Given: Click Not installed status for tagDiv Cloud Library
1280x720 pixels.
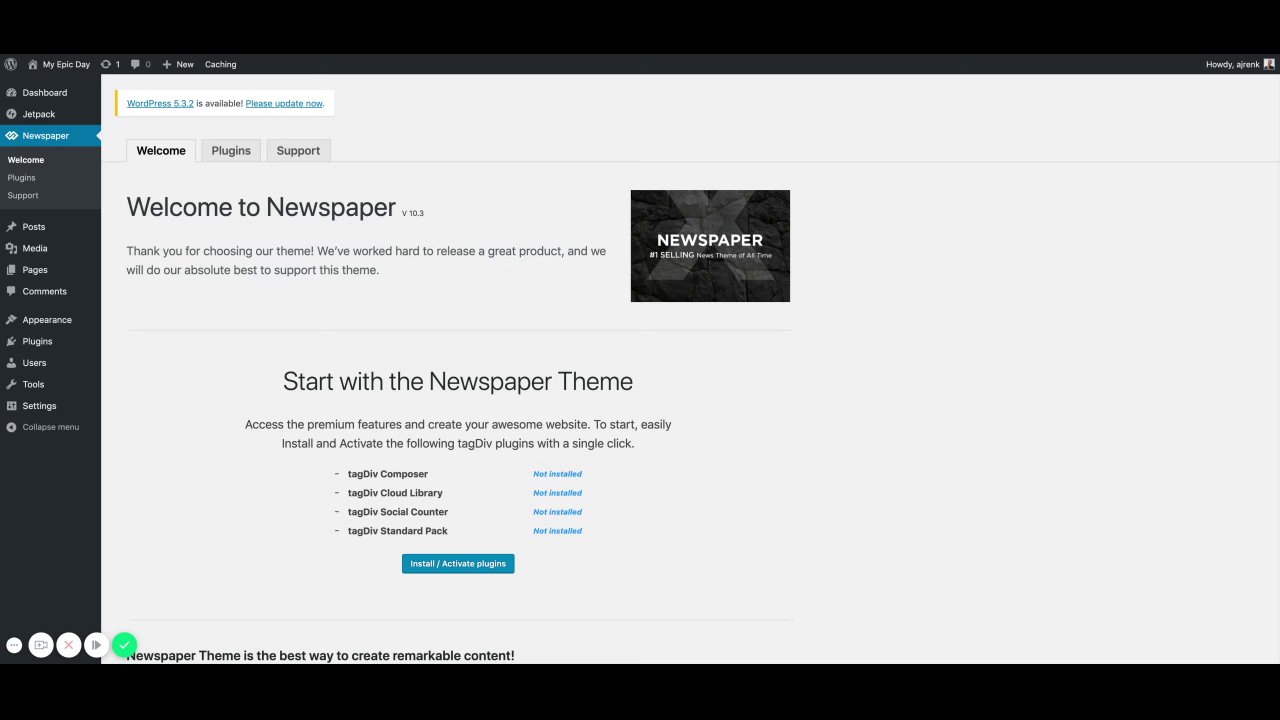Looking at the screenshot, I should coord(557,493).
